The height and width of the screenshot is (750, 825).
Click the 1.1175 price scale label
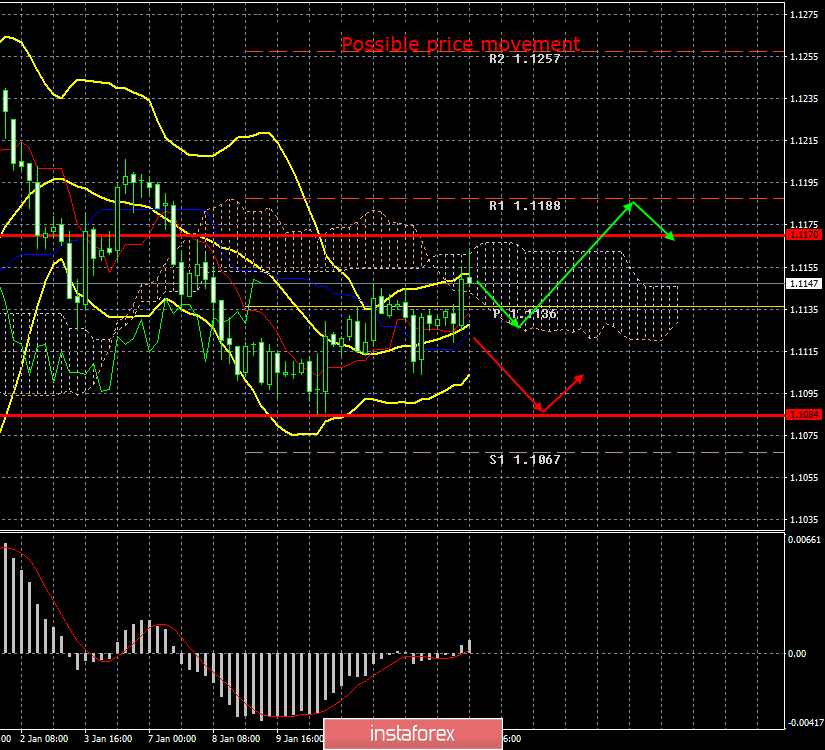tap(804, 225)
